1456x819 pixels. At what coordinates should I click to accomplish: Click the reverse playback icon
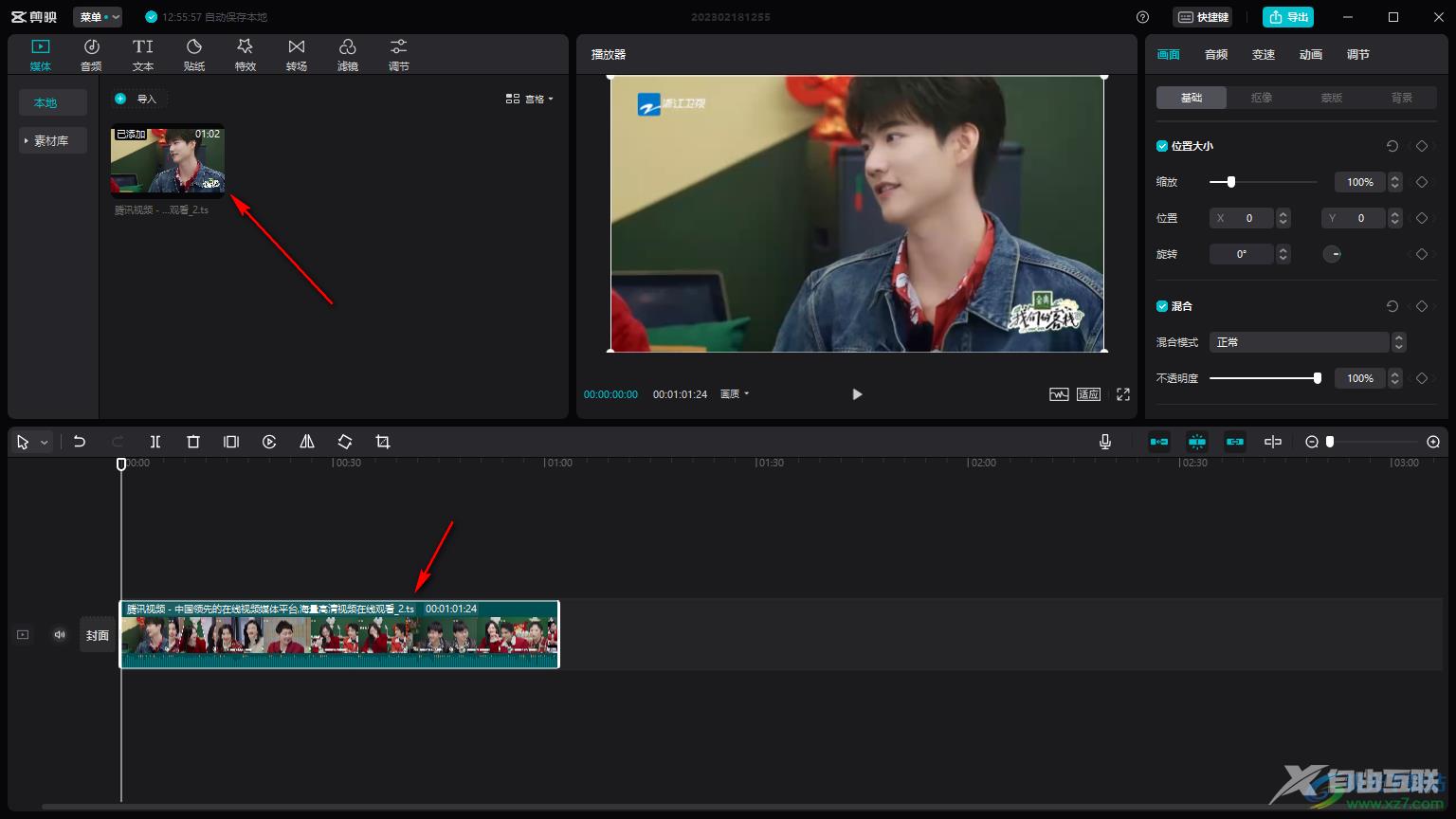click(269, 442)
